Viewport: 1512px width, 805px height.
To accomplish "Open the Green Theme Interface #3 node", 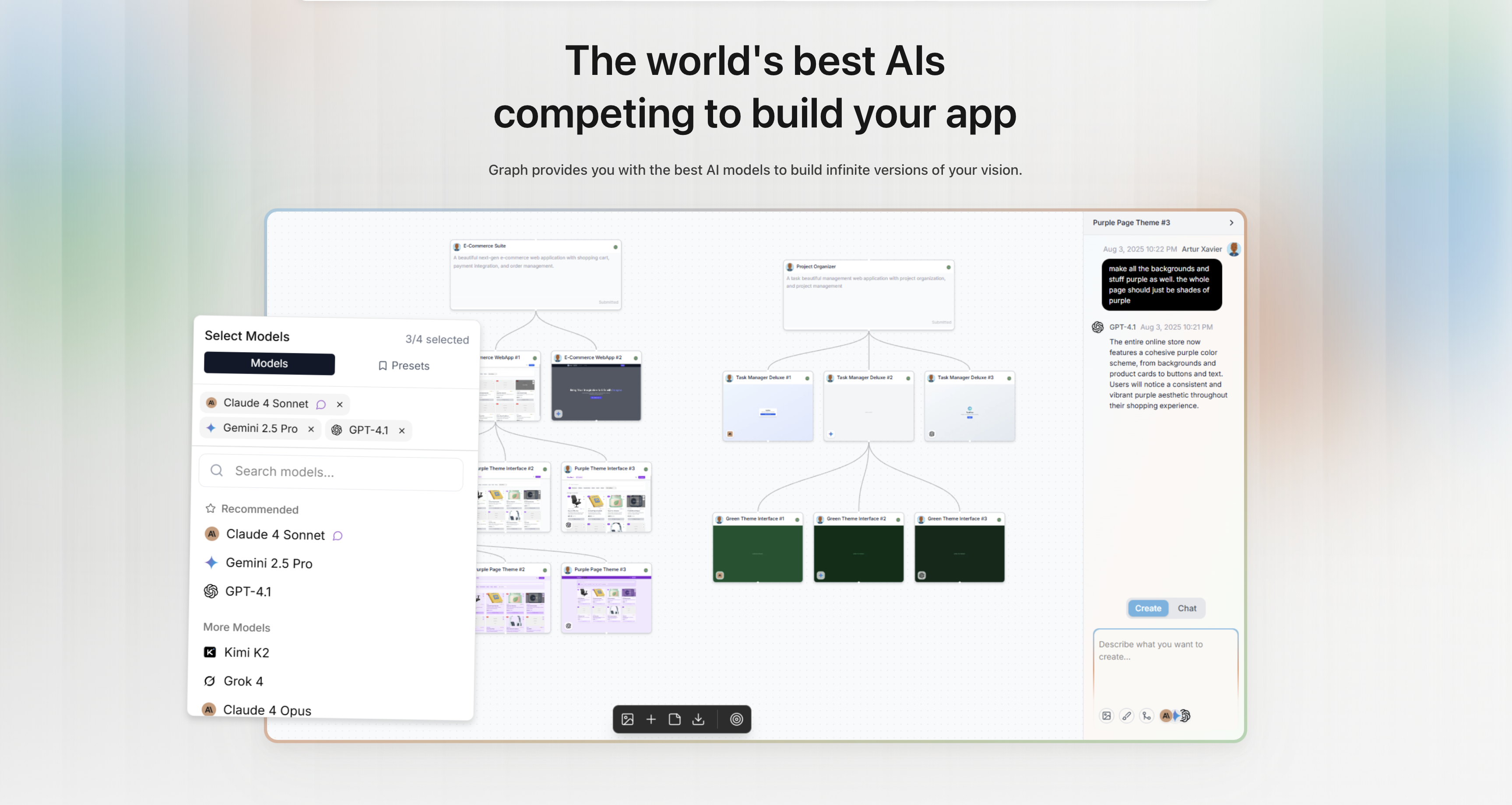I will [x=960, y=548].
